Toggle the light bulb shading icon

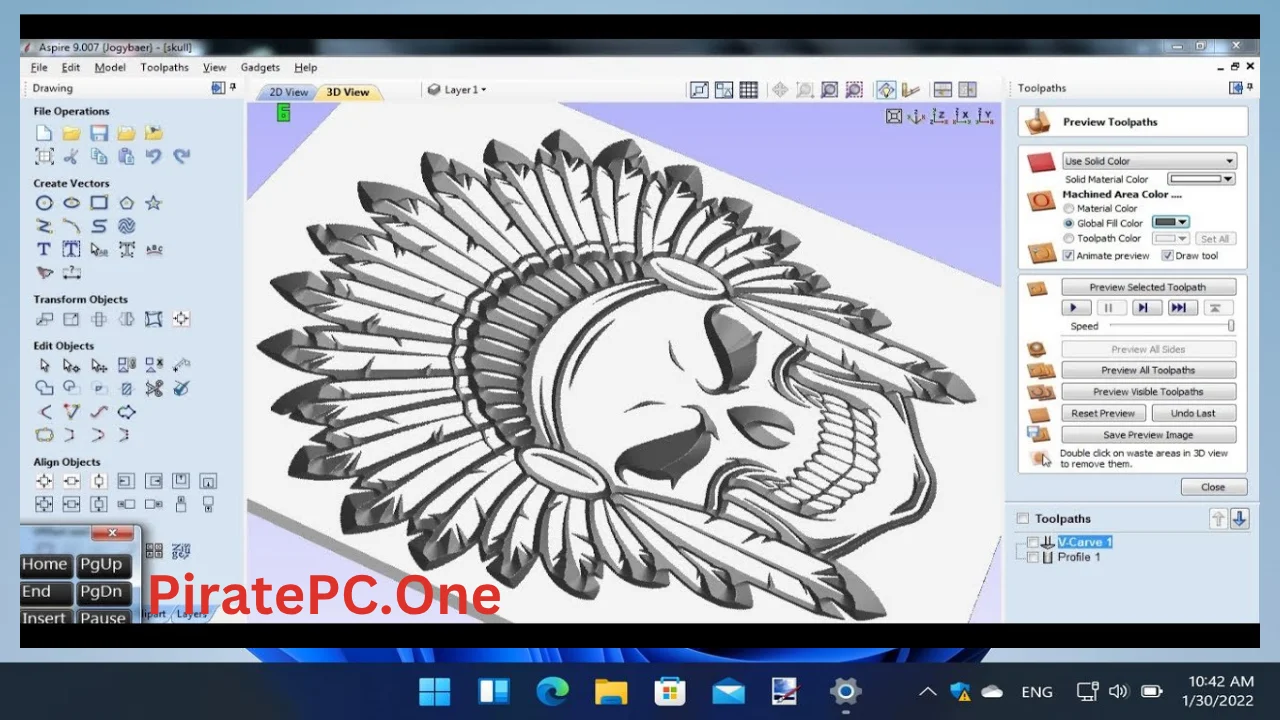pos(886,90)
